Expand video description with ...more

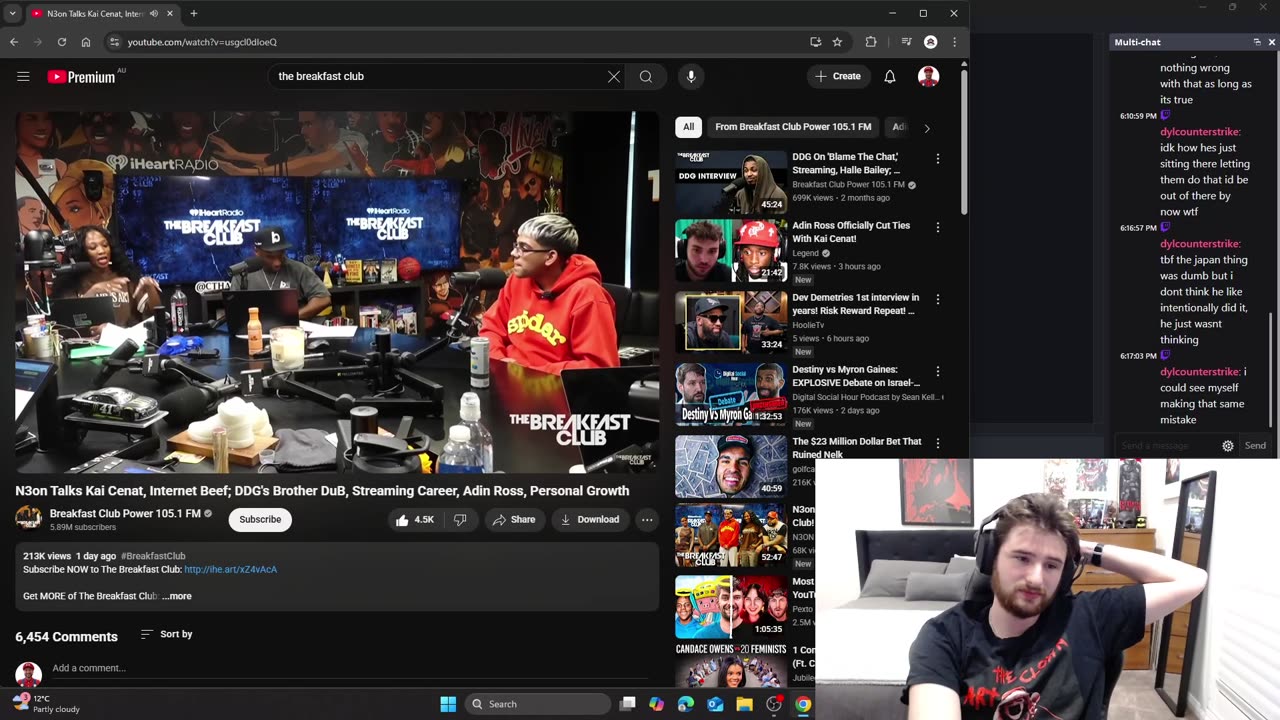[177, 596]
